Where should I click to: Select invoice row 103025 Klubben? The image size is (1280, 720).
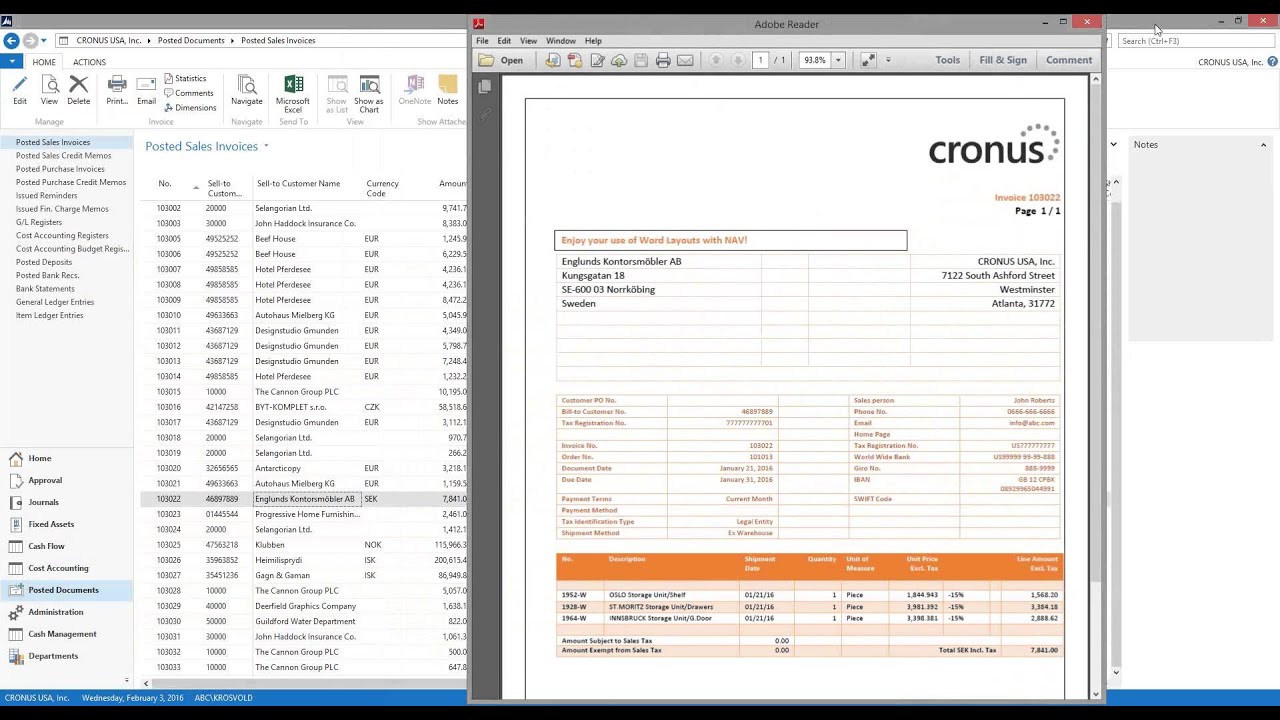305,545
